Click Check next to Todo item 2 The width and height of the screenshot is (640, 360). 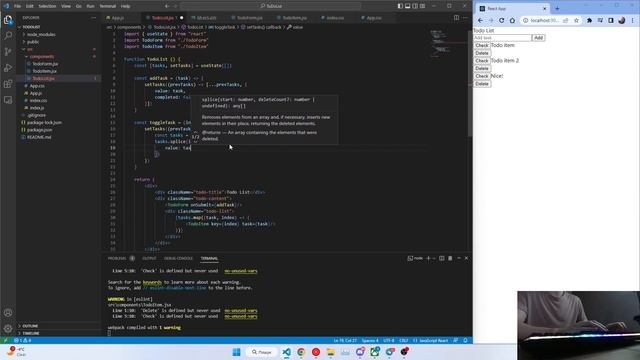click(x=482, y=60)
